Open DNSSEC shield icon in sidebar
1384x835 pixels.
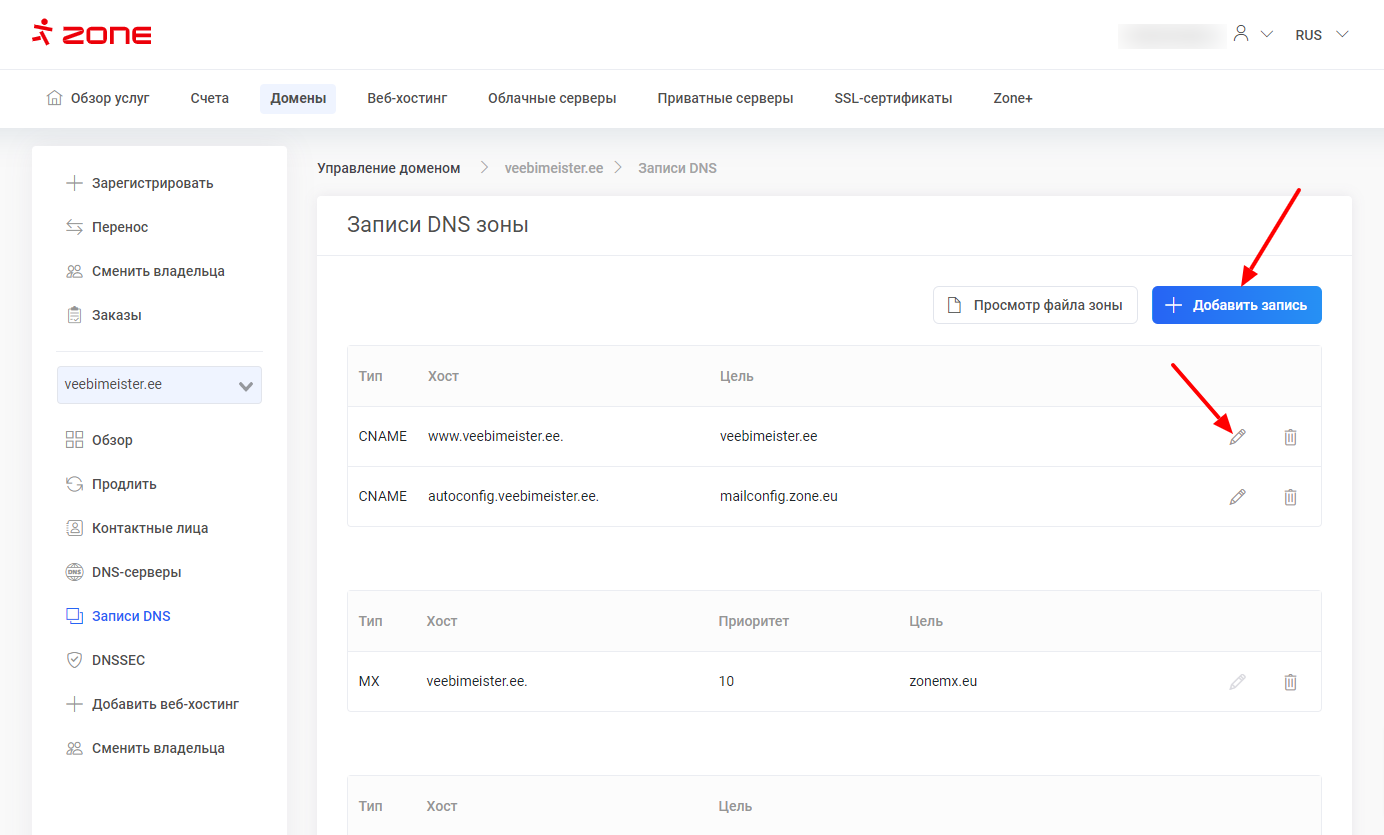click(74, 660)
